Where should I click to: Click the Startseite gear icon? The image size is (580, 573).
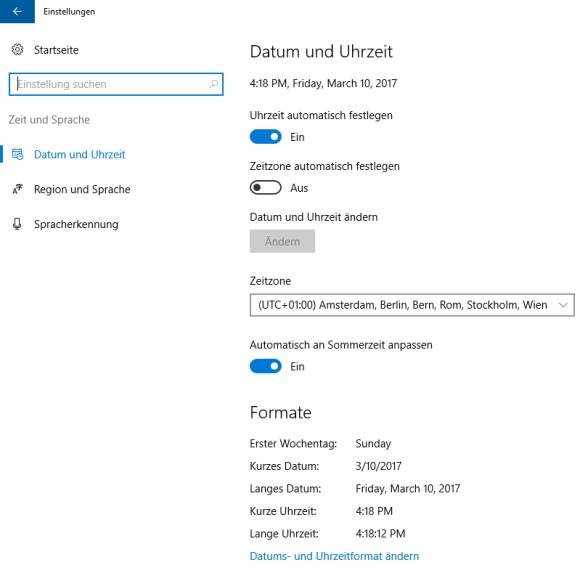tap(17, 50)
